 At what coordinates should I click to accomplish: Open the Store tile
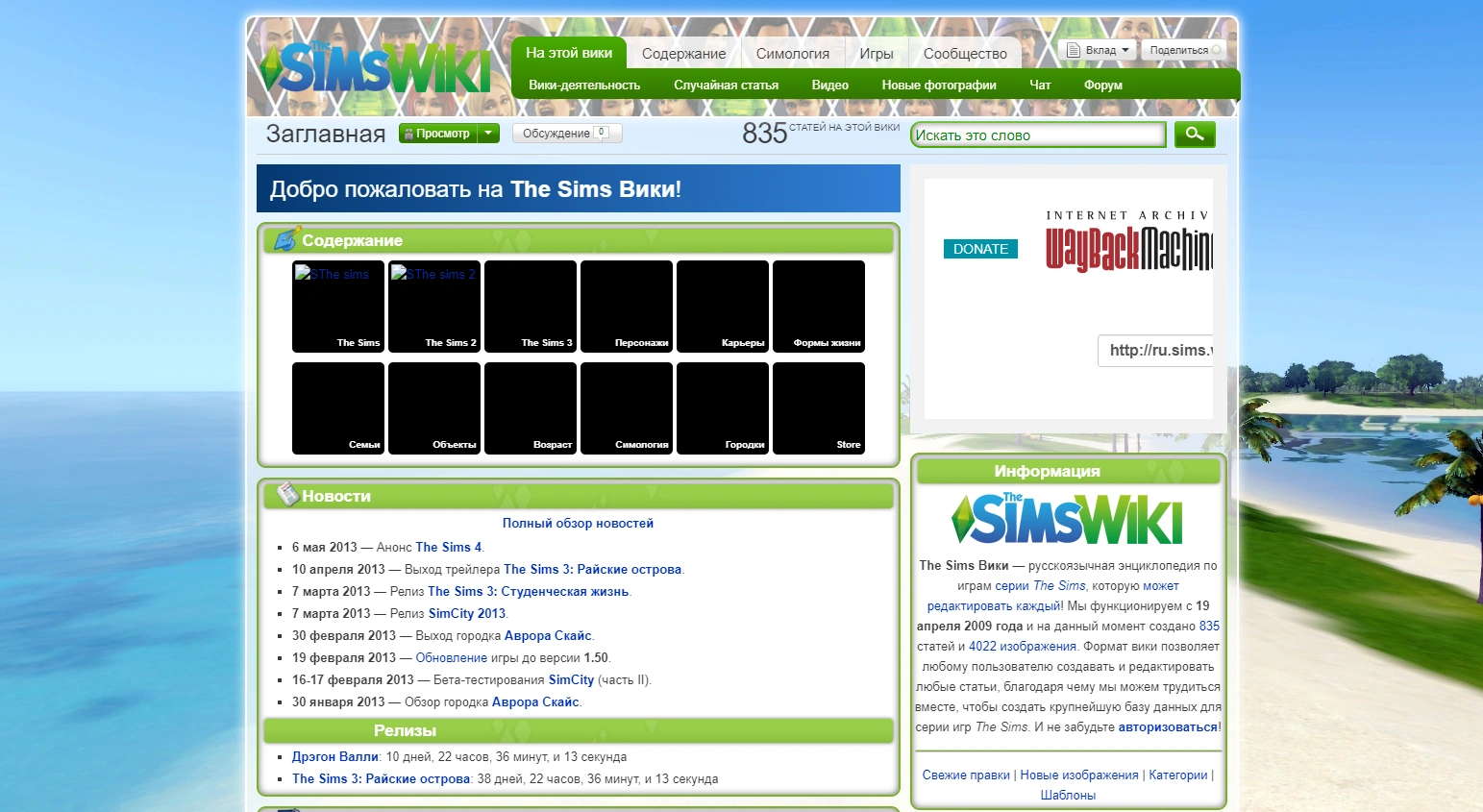pyautogui.click(x=819, y=408)
